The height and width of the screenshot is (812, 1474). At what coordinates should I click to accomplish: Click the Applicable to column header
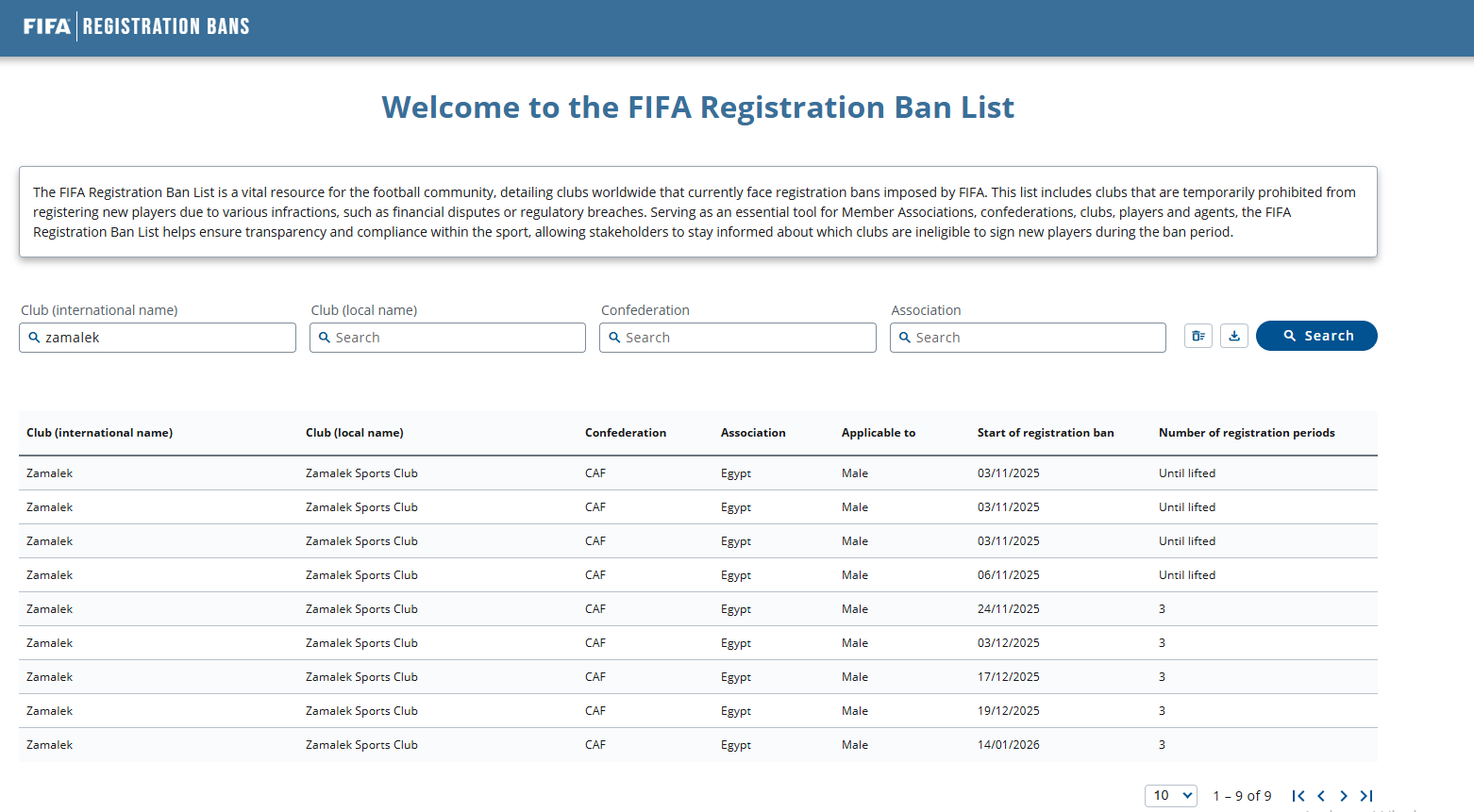coord(878,433)
